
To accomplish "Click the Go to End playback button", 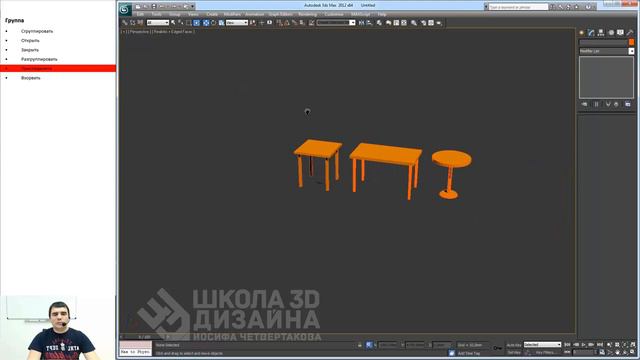I will 600,345.
